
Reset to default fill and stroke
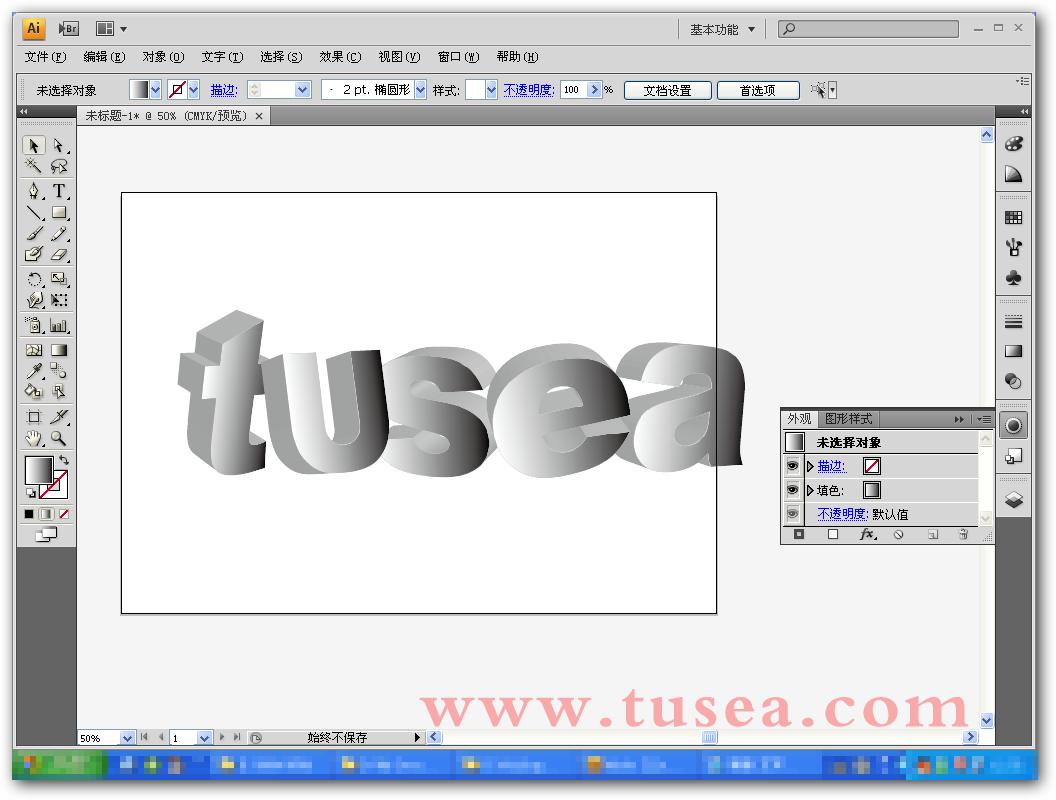point(30,493)
